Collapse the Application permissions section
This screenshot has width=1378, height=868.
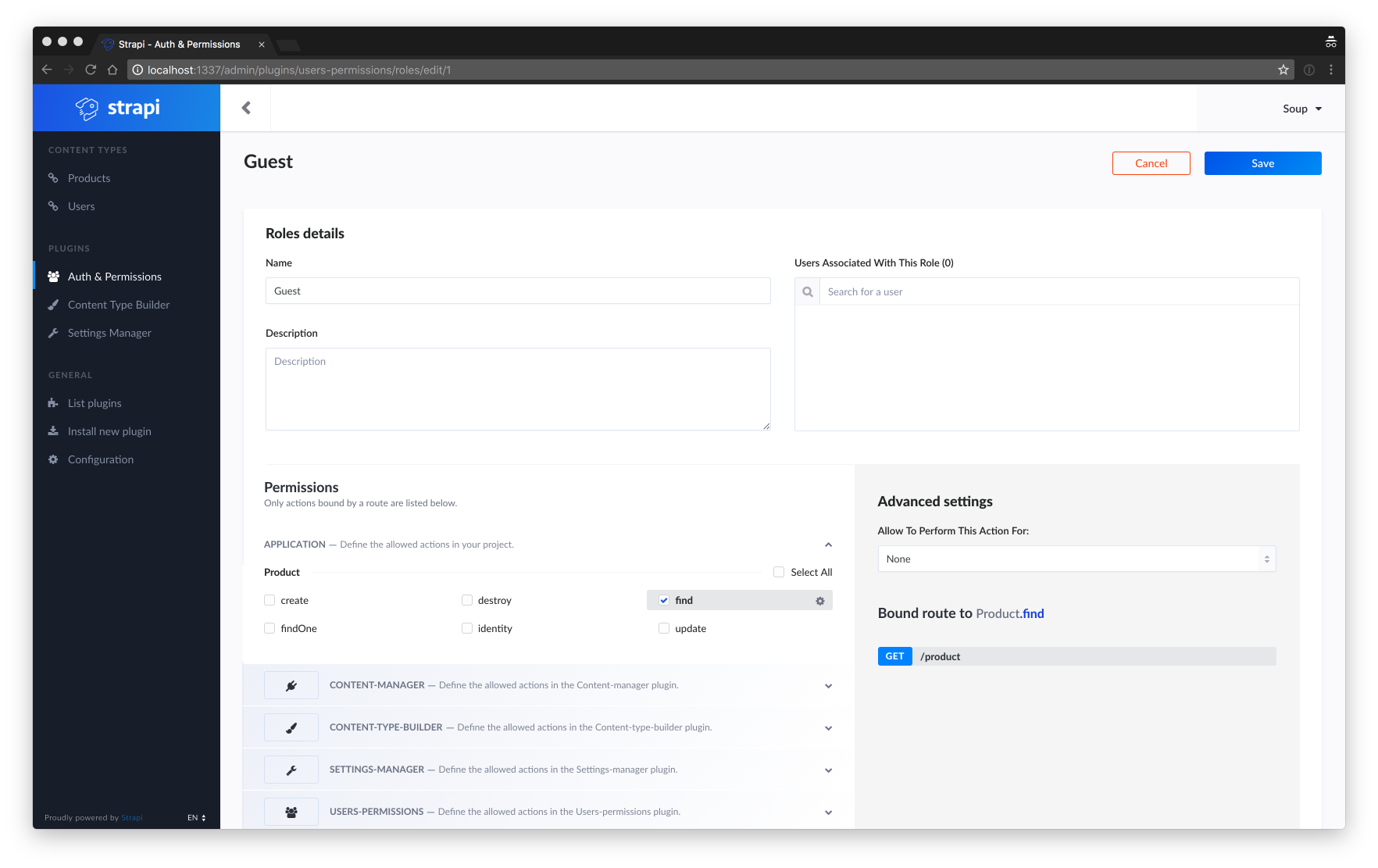pos(828,545)
